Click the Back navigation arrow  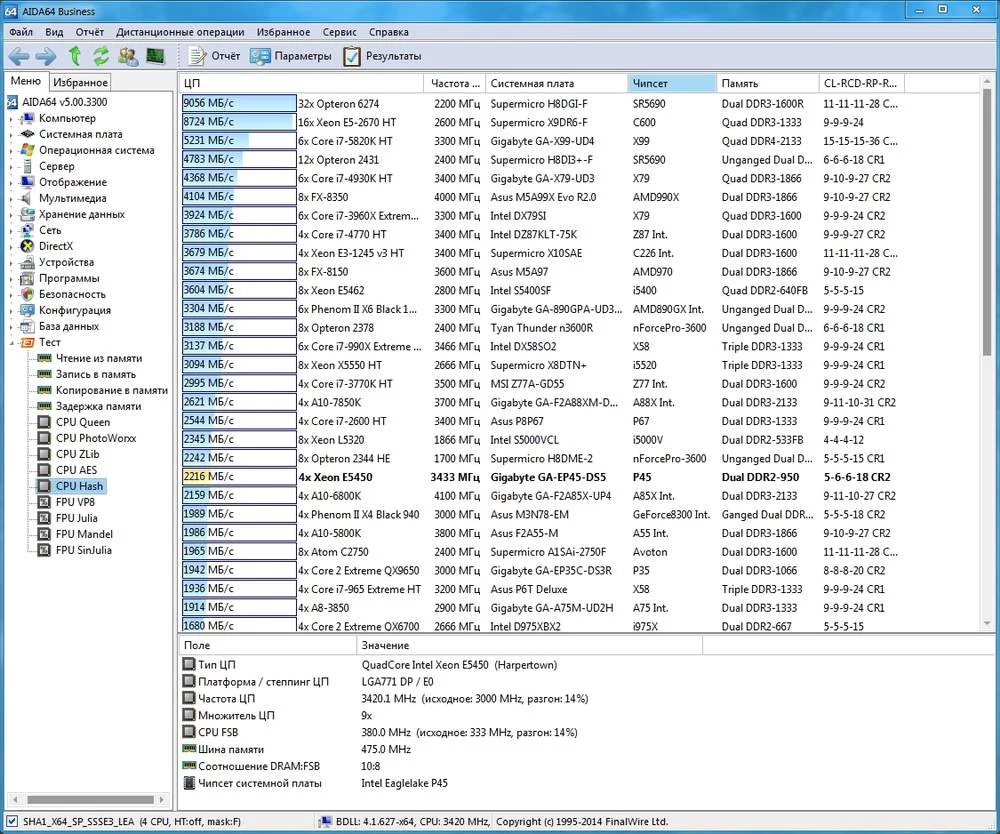[x=19, y=56]
